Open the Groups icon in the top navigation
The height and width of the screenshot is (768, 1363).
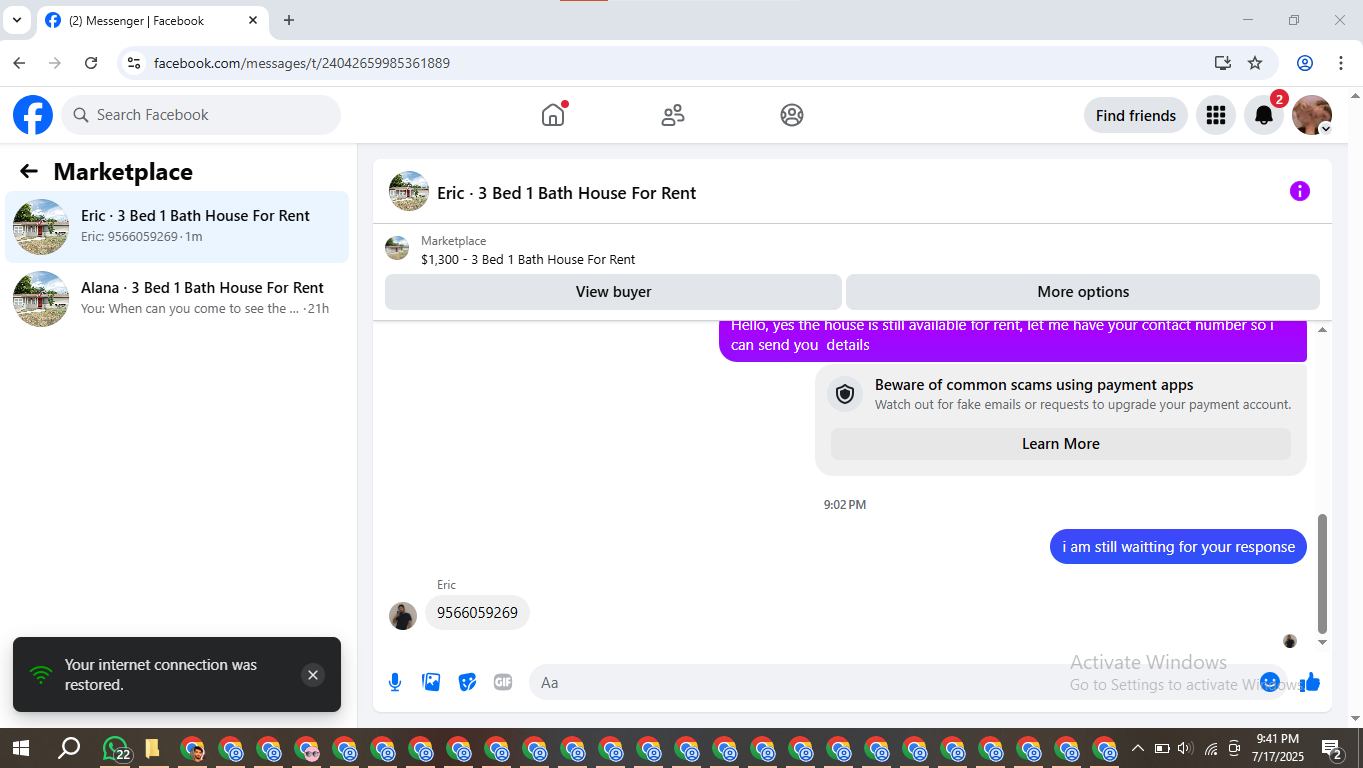pos(792,115)
